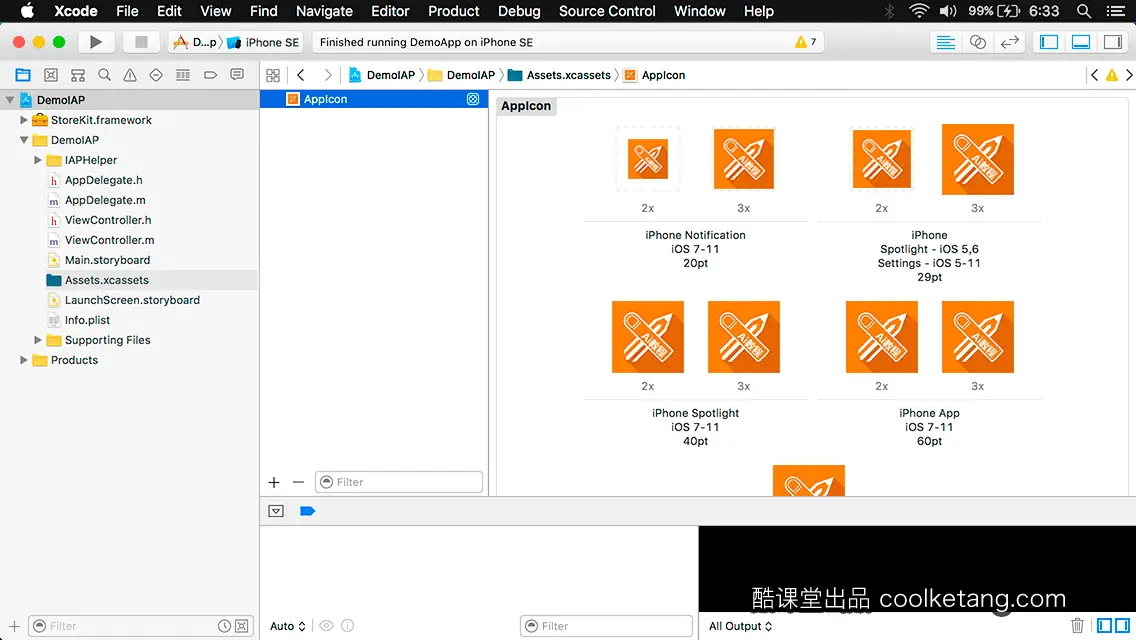This screenshot has width=1136, height=640.
Task: Remove selected asset with minus button
Action: point(298,482)
